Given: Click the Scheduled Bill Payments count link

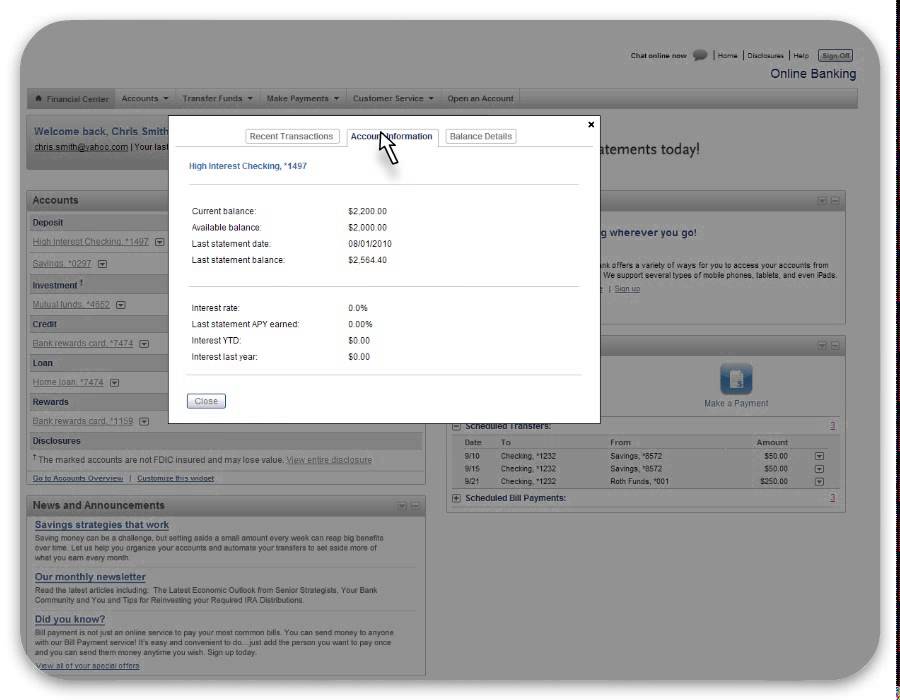Looking at the screenshot, I should [x=832, y=497].
